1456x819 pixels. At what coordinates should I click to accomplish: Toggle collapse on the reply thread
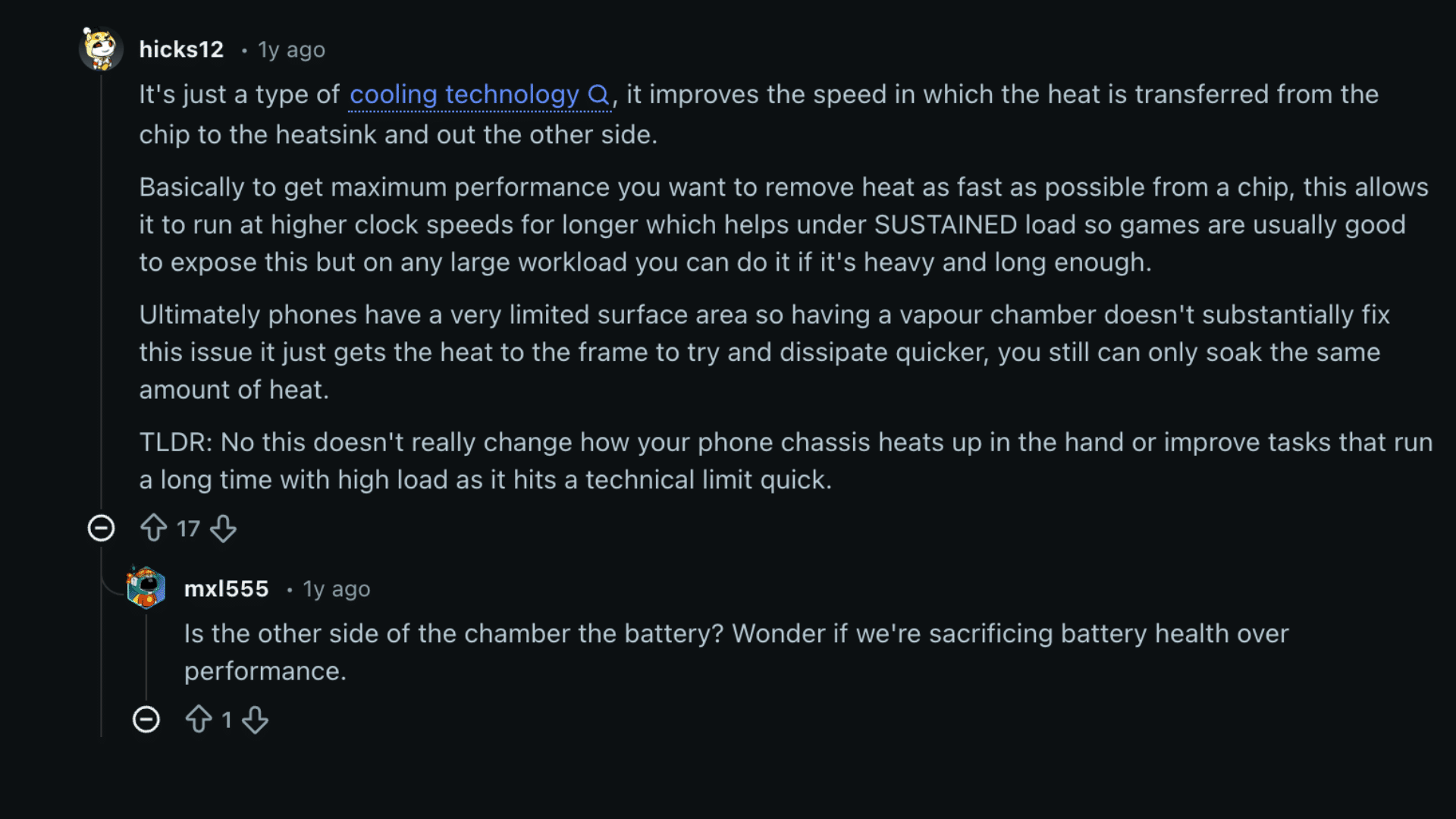tap(147, 719)
